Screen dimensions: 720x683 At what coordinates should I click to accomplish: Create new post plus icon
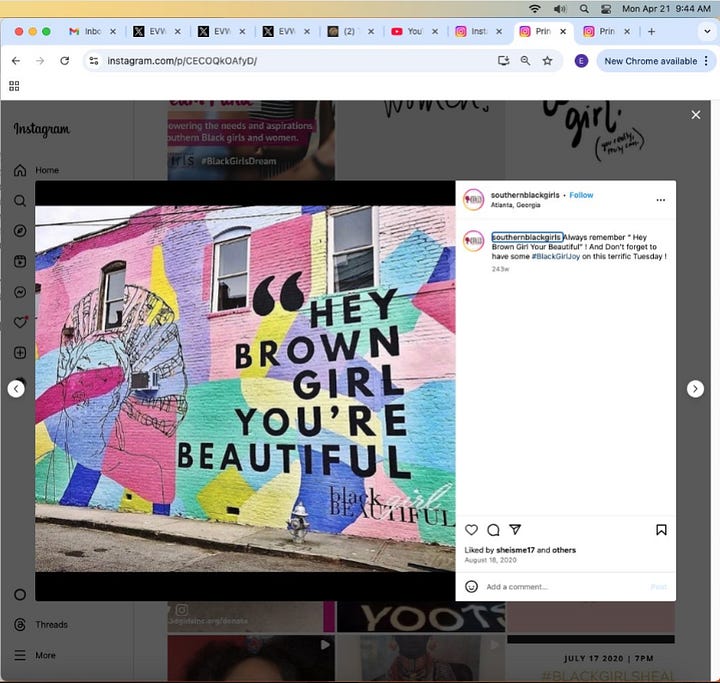[20, 353]
